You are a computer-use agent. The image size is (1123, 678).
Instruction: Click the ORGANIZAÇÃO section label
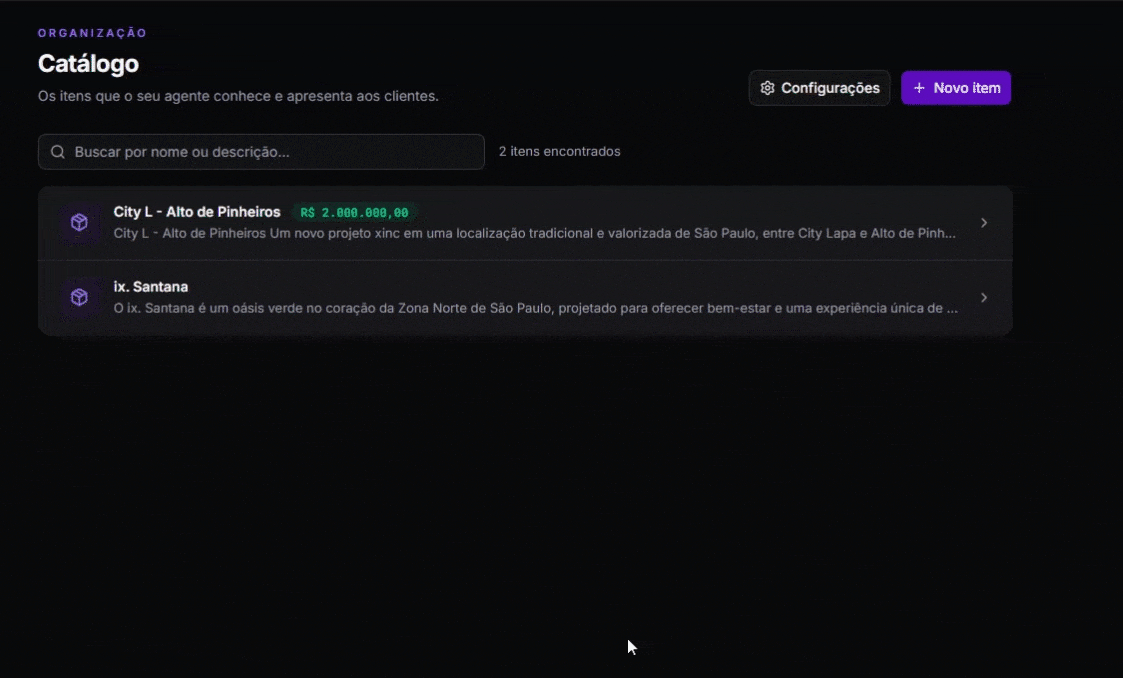pyautogui.click(x=92, y=33)
